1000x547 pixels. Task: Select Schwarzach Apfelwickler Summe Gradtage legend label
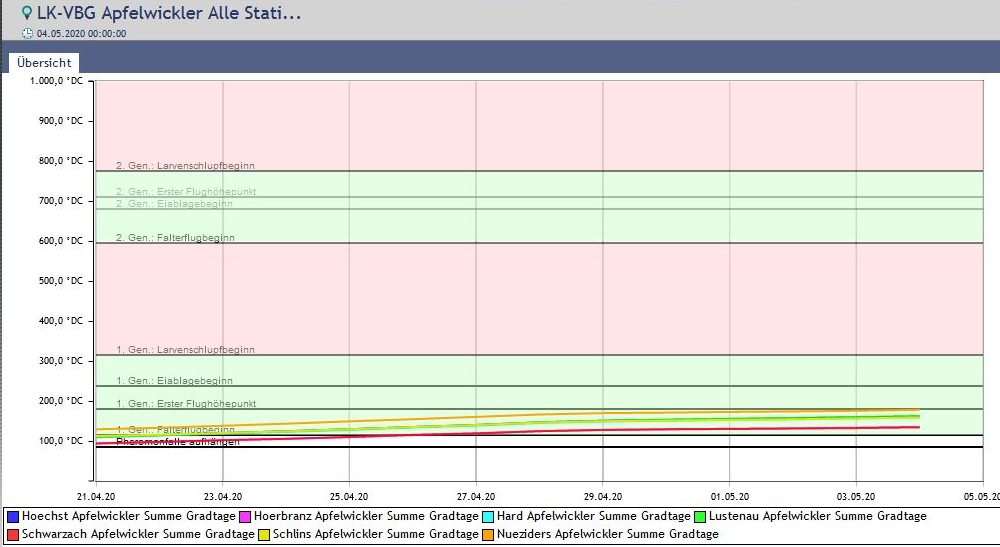point(138,535)
